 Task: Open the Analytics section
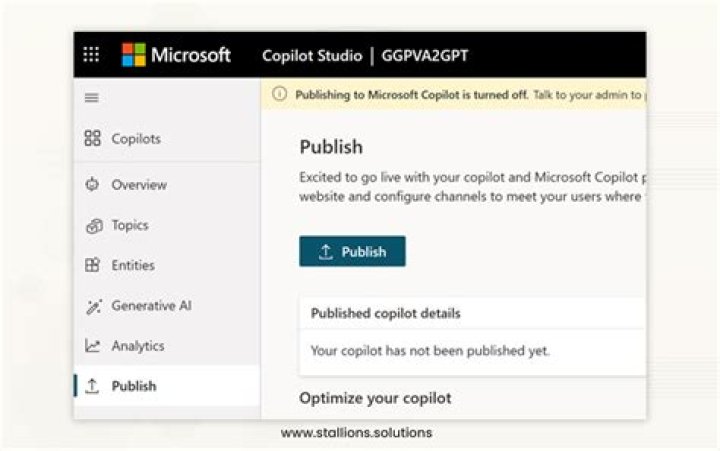click(x=138, y=346)
